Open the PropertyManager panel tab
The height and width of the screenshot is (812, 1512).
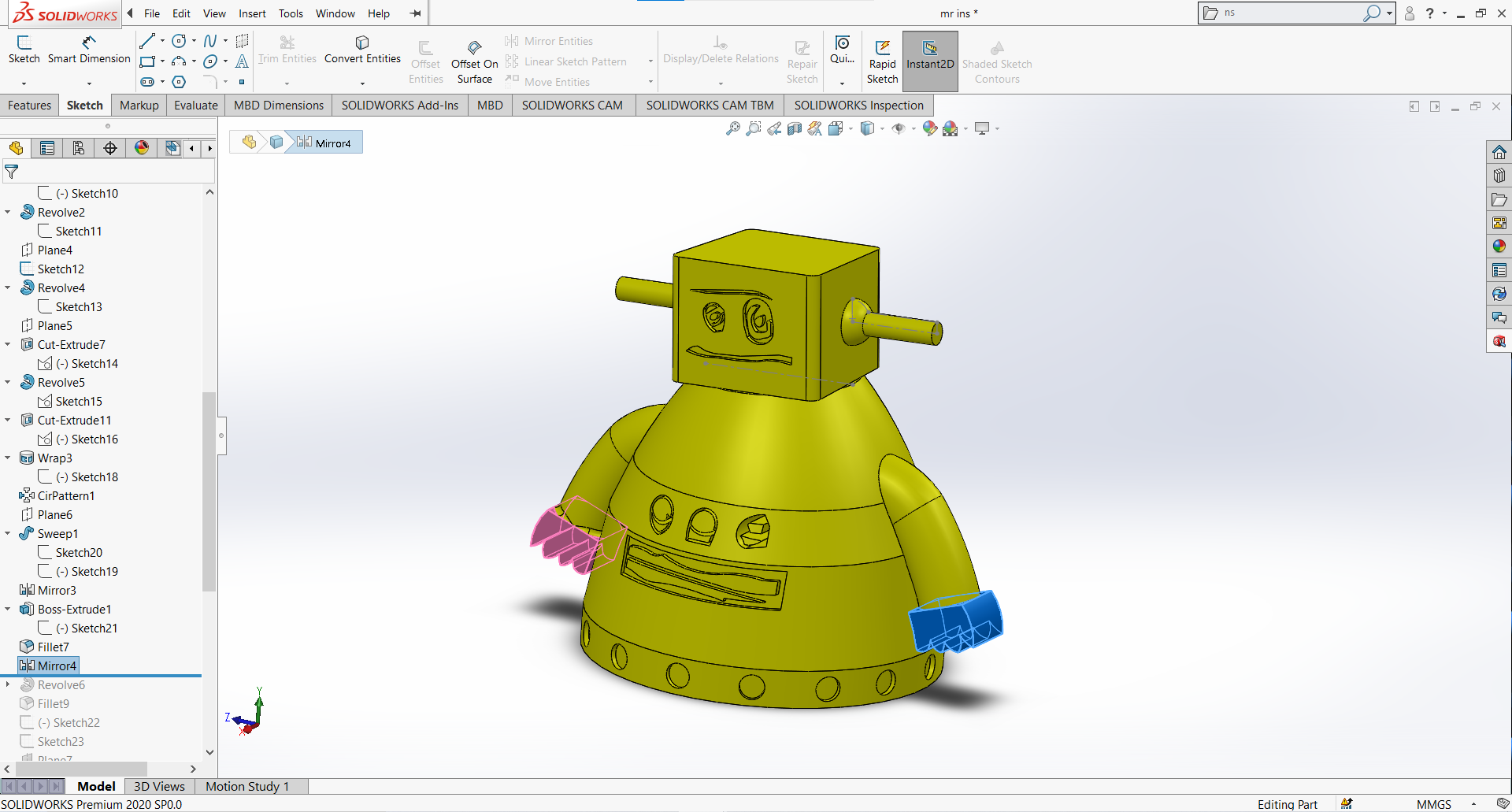[47, 148]
